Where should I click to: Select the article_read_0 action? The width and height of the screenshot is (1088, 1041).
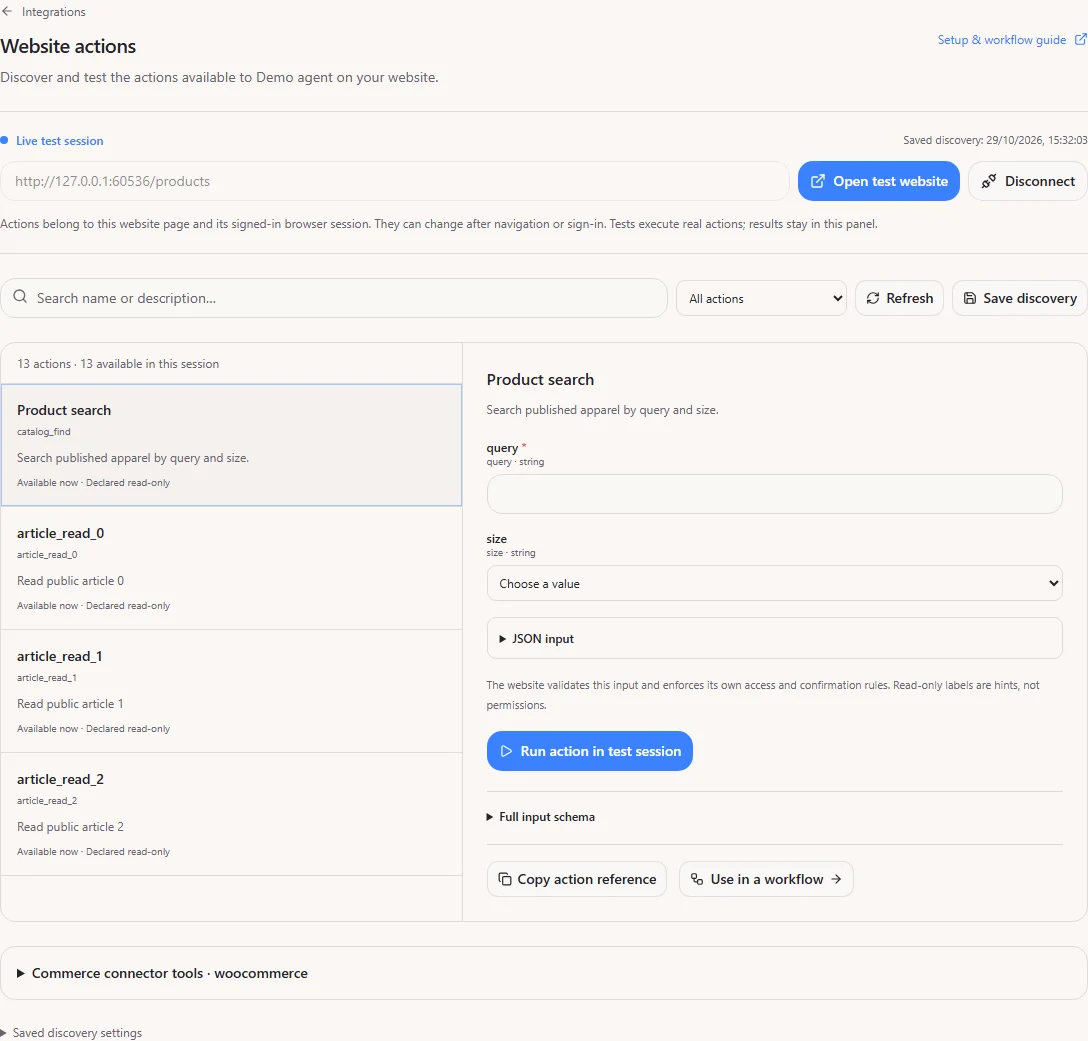click(232, 568)
